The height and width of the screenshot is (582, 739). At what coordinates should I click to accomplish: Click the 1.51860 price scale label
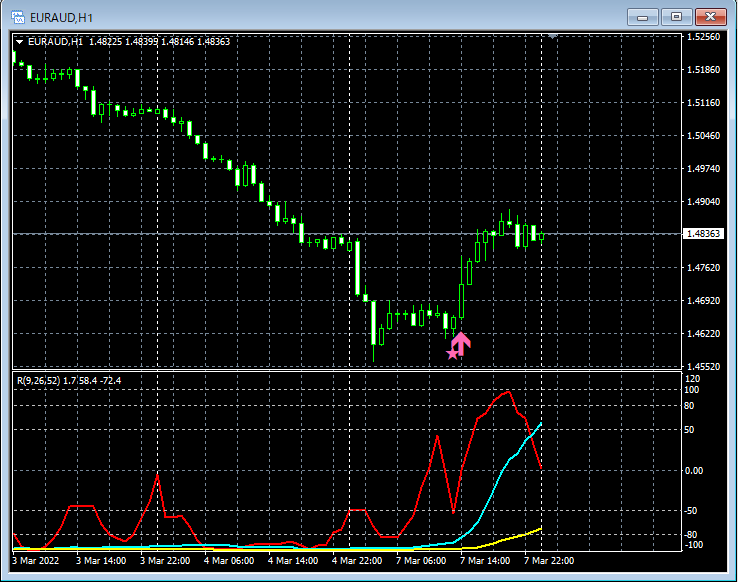[x=704, y=70]
